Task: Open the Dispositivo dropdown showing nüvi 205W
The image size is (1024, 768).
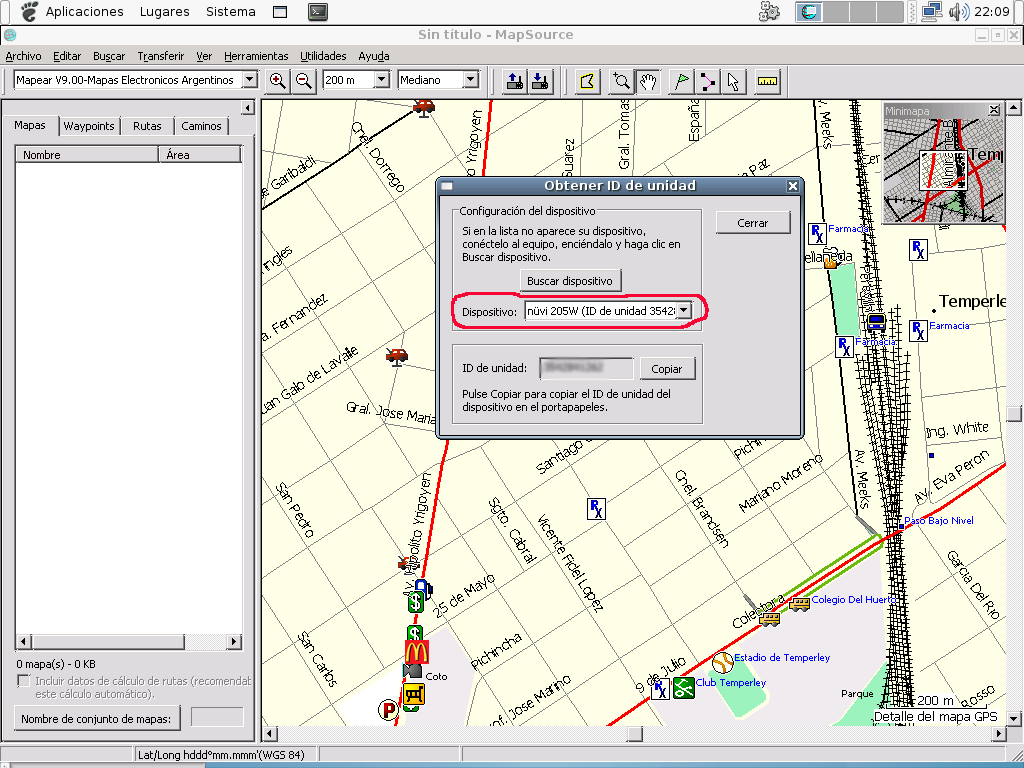Action: 684,310
